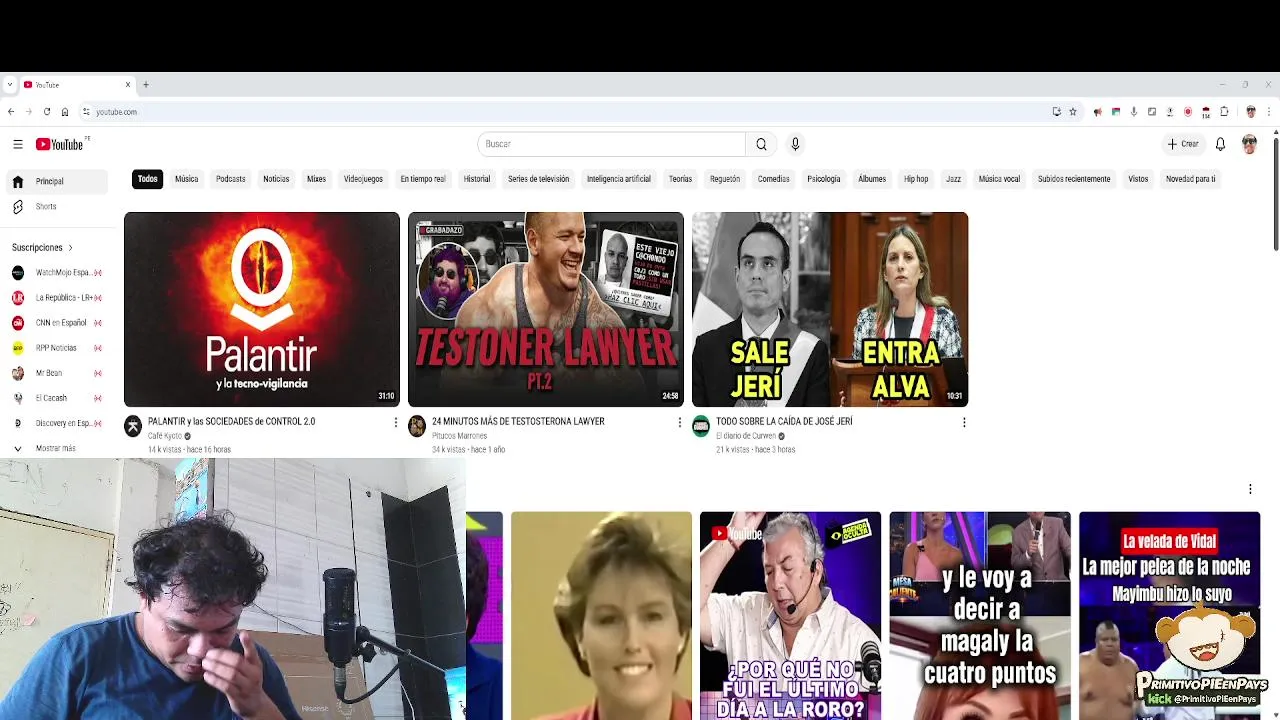Screen dimensions: 1280x720
Task: Click El diario de Curwen channel avatar
Action: [701, 427]
